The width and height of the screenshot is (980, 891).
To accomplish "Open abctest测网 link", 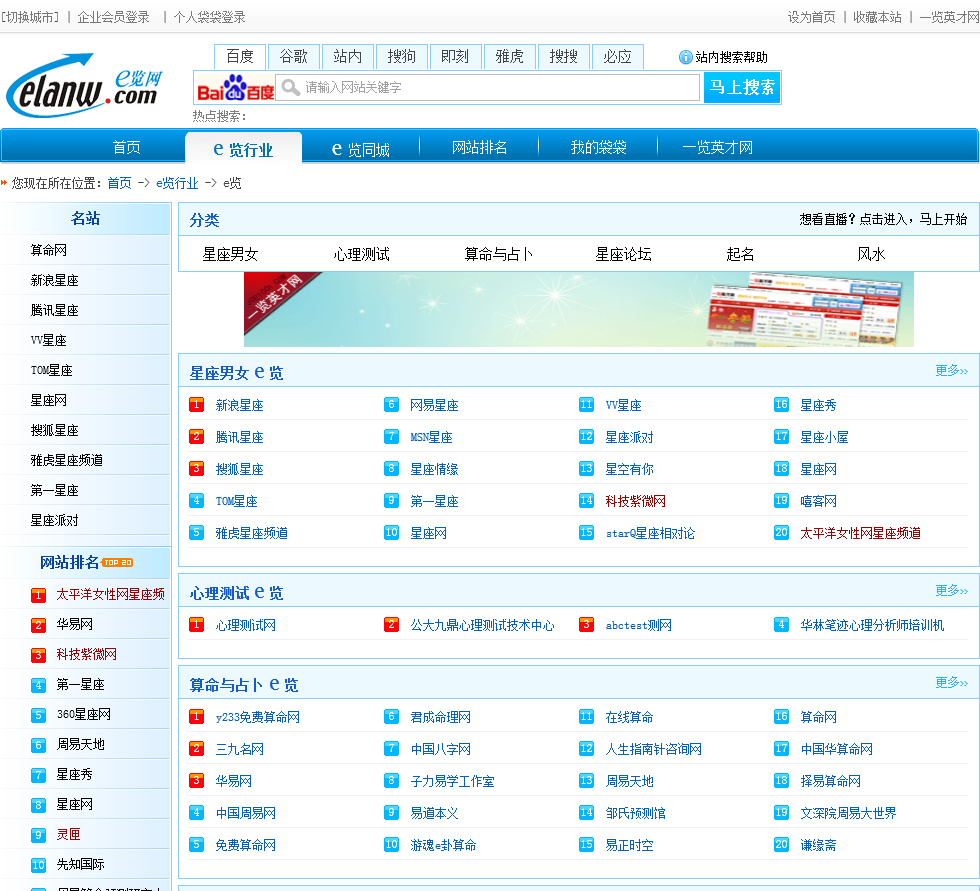I will pos(639,625).
